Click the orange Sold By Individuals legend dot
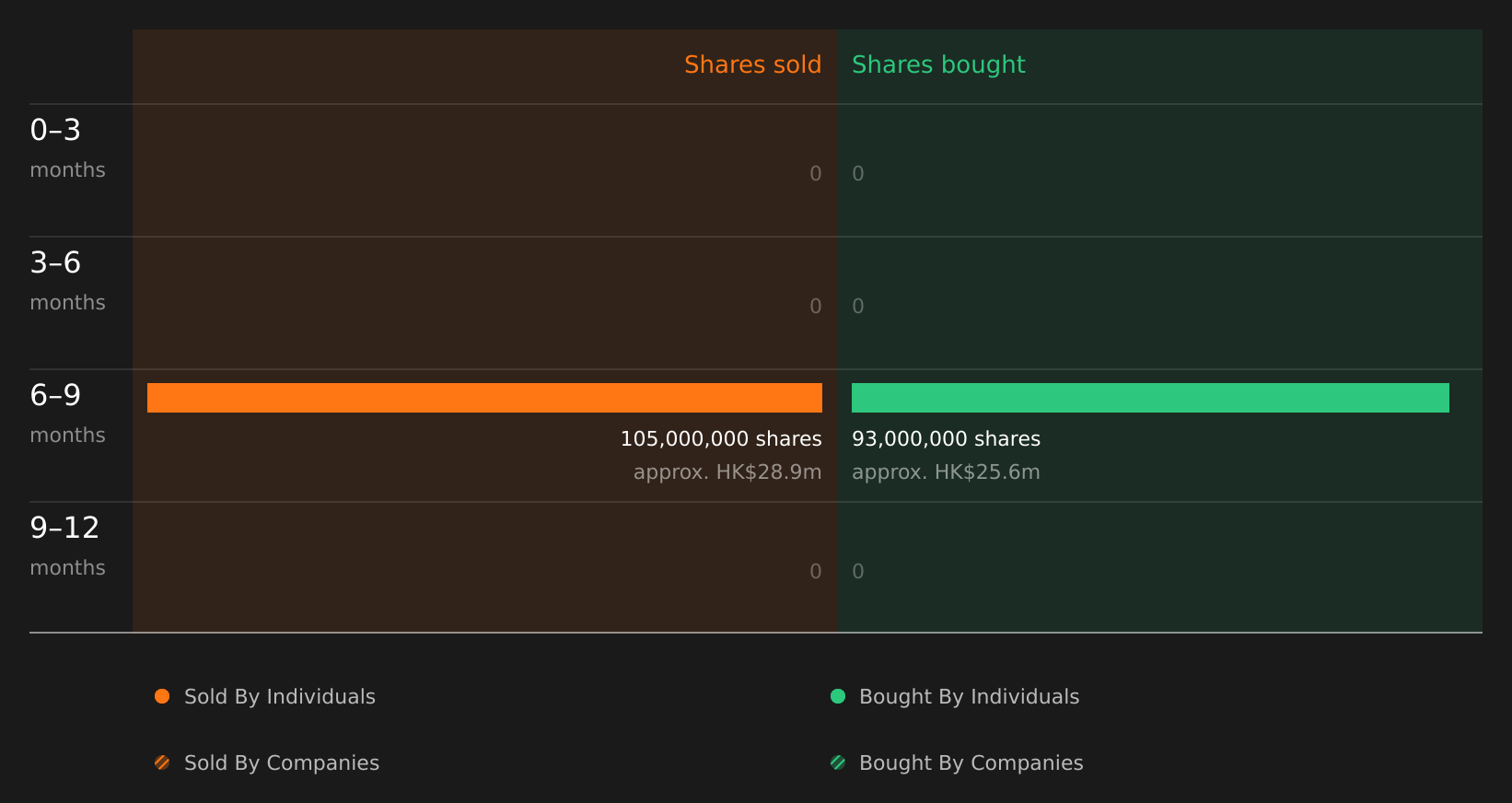This screenshot has width=1512, height=803. [x=162, y=696]
